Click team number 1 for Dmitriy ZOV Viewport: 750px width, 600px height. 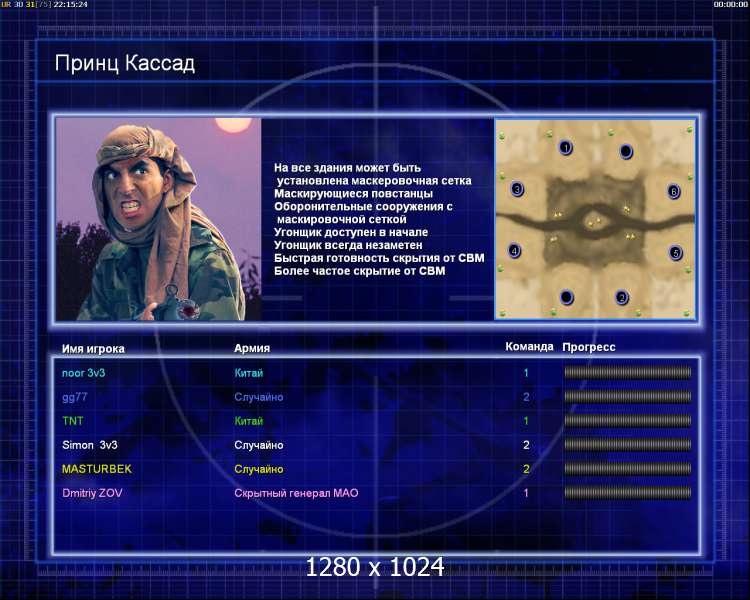(526, 493)
